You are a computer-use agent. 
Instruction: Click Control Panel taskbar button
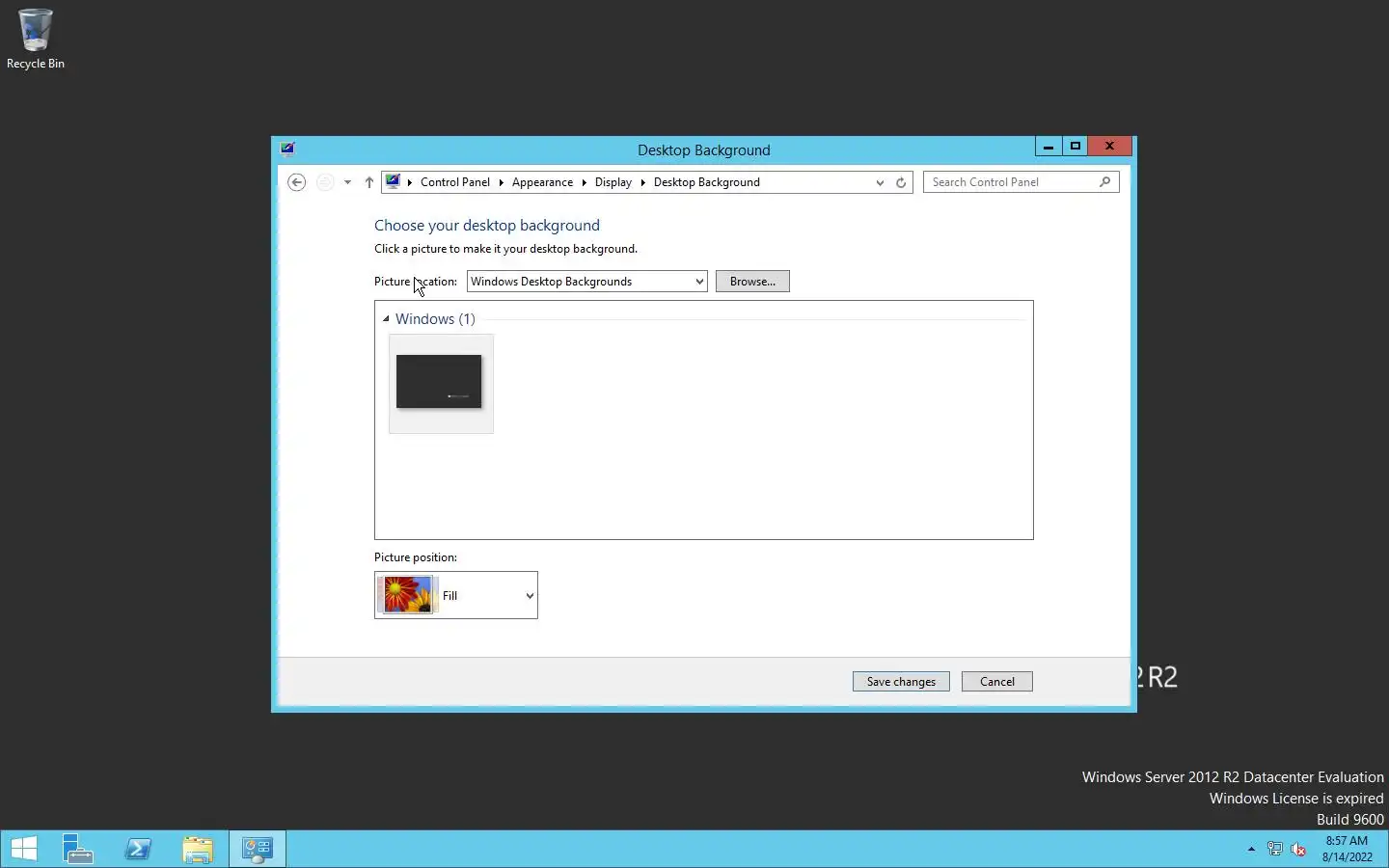(258, 850)
